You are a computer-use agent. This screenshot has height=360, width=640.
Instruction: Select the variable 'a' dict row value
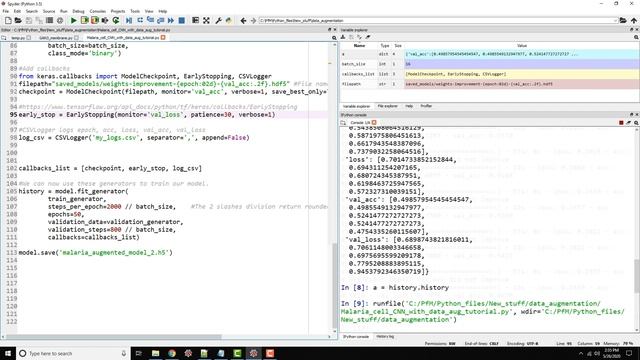click(522, 54)
